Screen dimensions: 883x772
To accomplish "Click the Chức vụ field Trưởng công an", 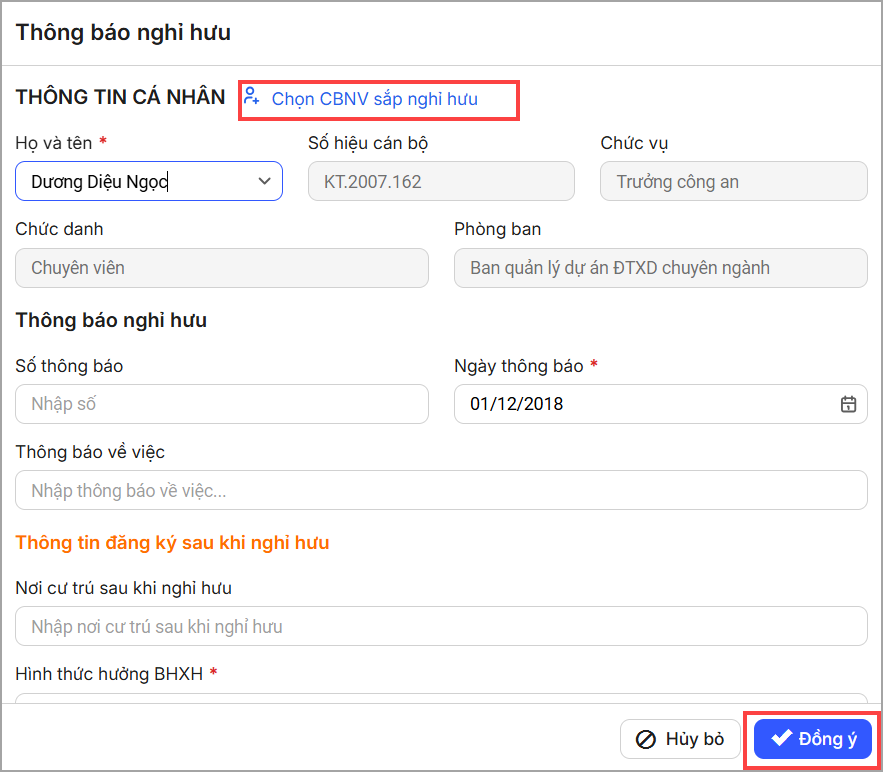I will (x=733, y=181).
